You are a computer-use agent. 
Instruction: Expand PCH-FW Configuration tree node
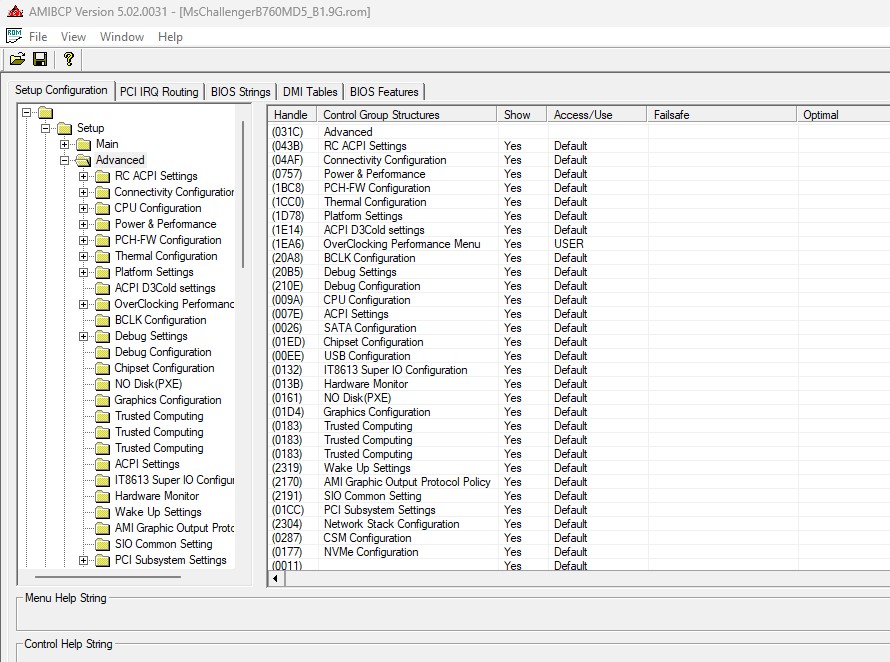coord(83,240)
